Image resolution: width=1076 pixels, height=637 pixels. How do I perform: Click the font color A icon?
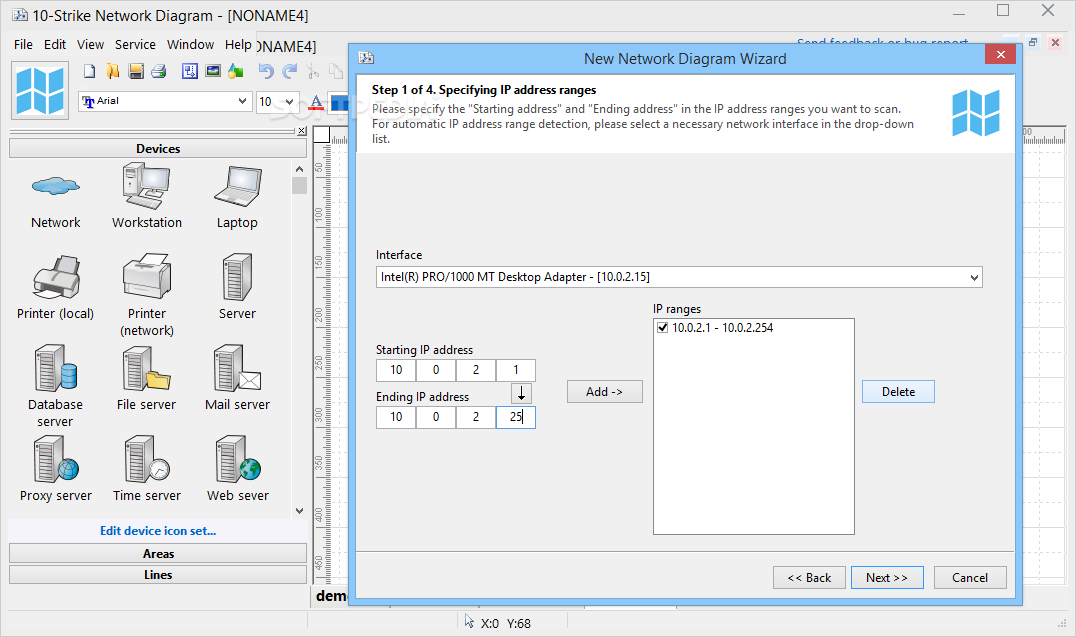pyautogui.click(x=316, y=102)
